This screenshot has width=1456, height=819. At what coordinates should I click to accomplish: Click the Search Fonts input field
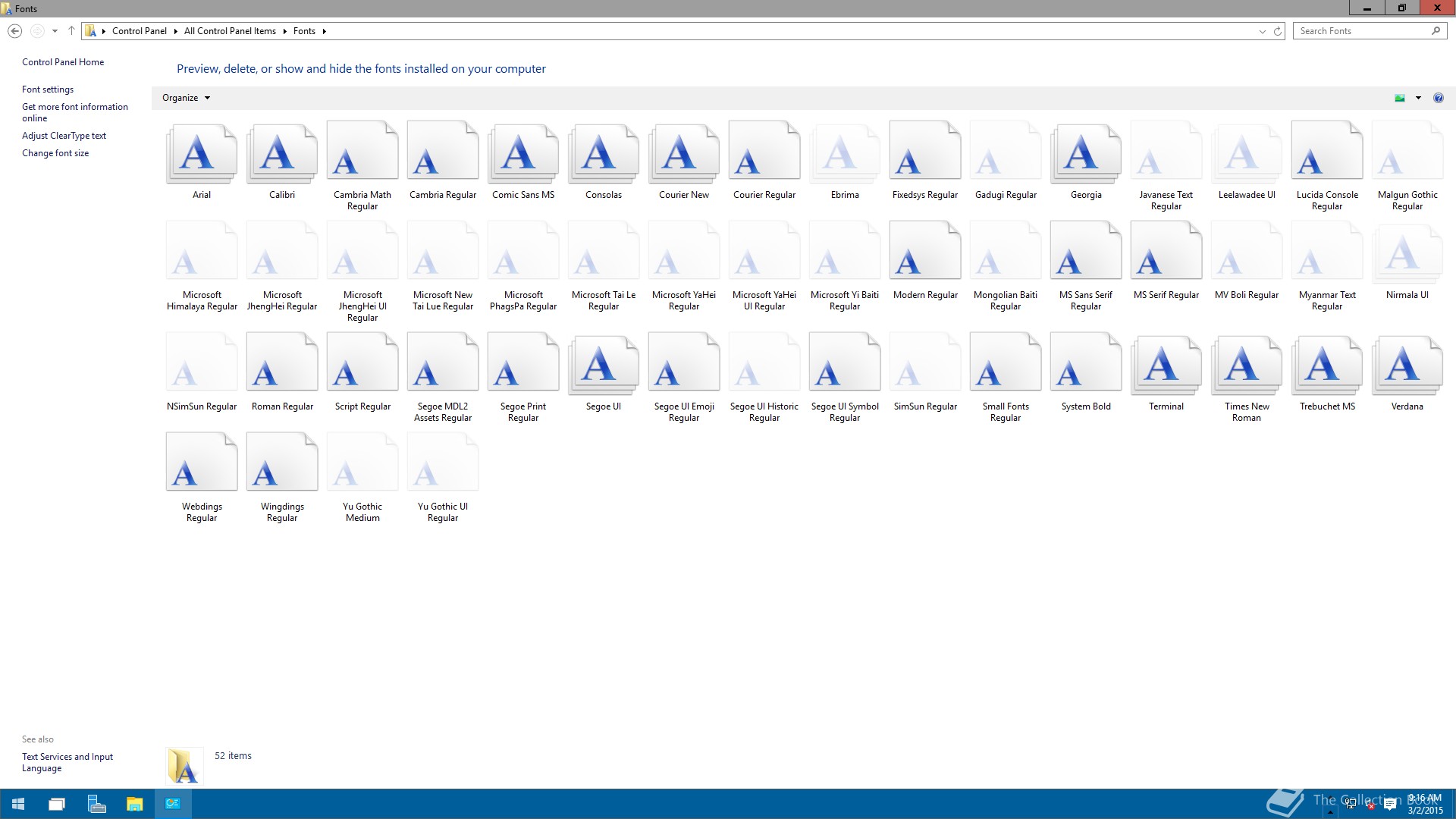(x=1362, y=31)
